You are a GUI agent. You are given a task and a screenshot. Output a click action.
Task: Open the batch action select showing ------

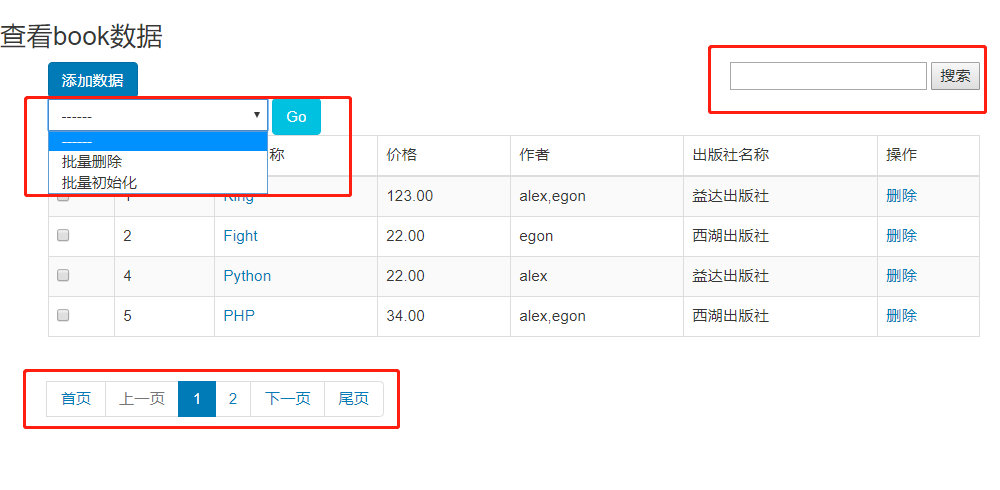(158, 115)
